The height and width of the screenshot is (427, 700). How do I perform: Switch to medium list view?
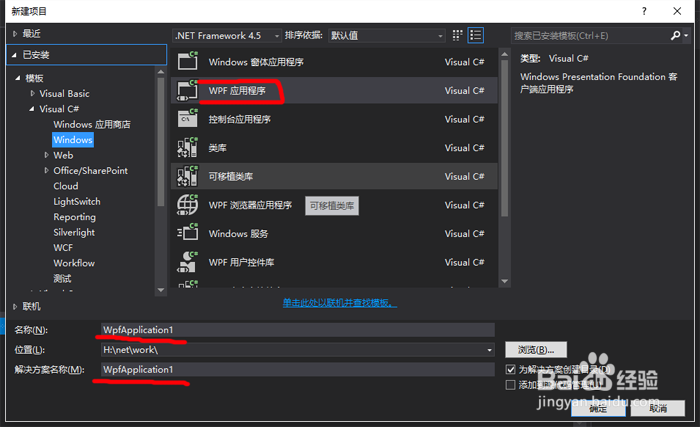[475, 35]
